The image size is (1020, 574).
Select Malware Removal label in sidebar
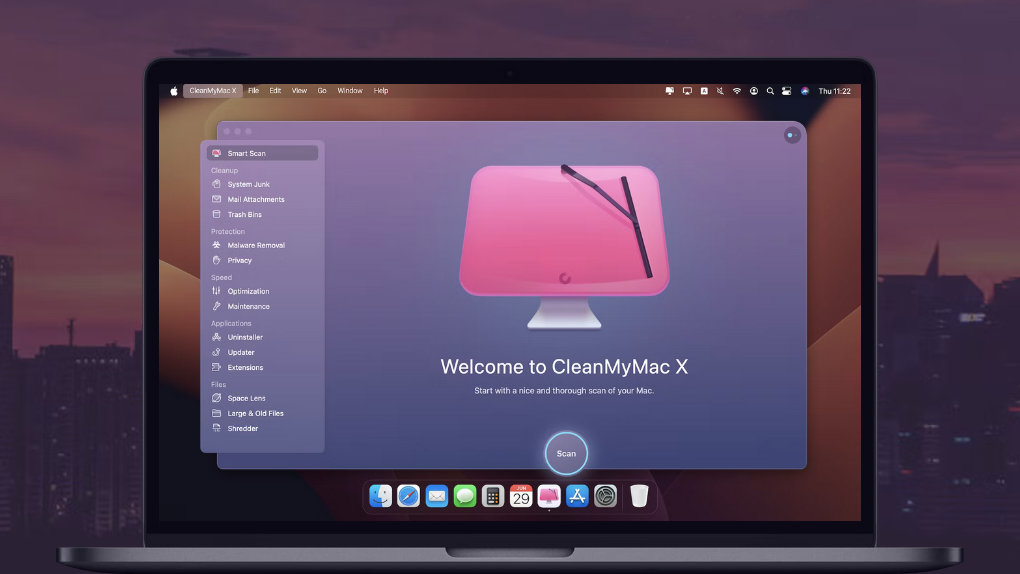256,245
